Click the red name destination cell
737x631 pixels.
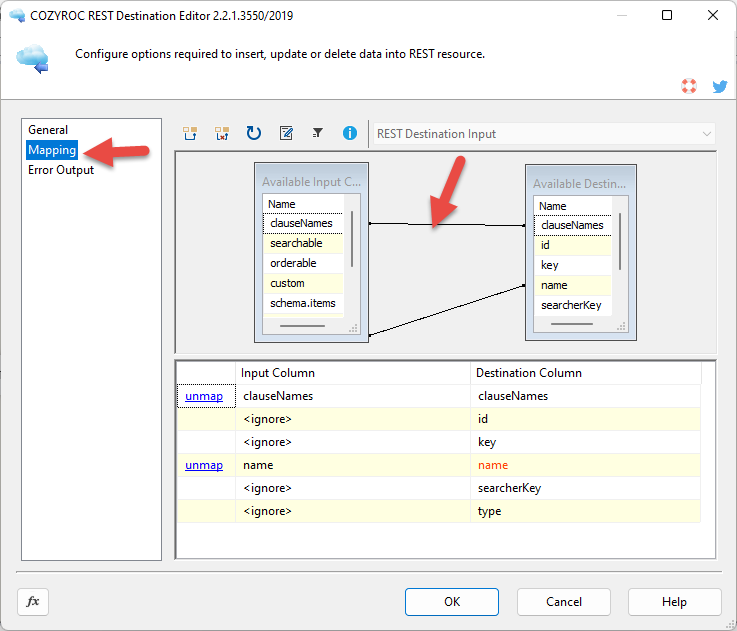coord(585,465)
